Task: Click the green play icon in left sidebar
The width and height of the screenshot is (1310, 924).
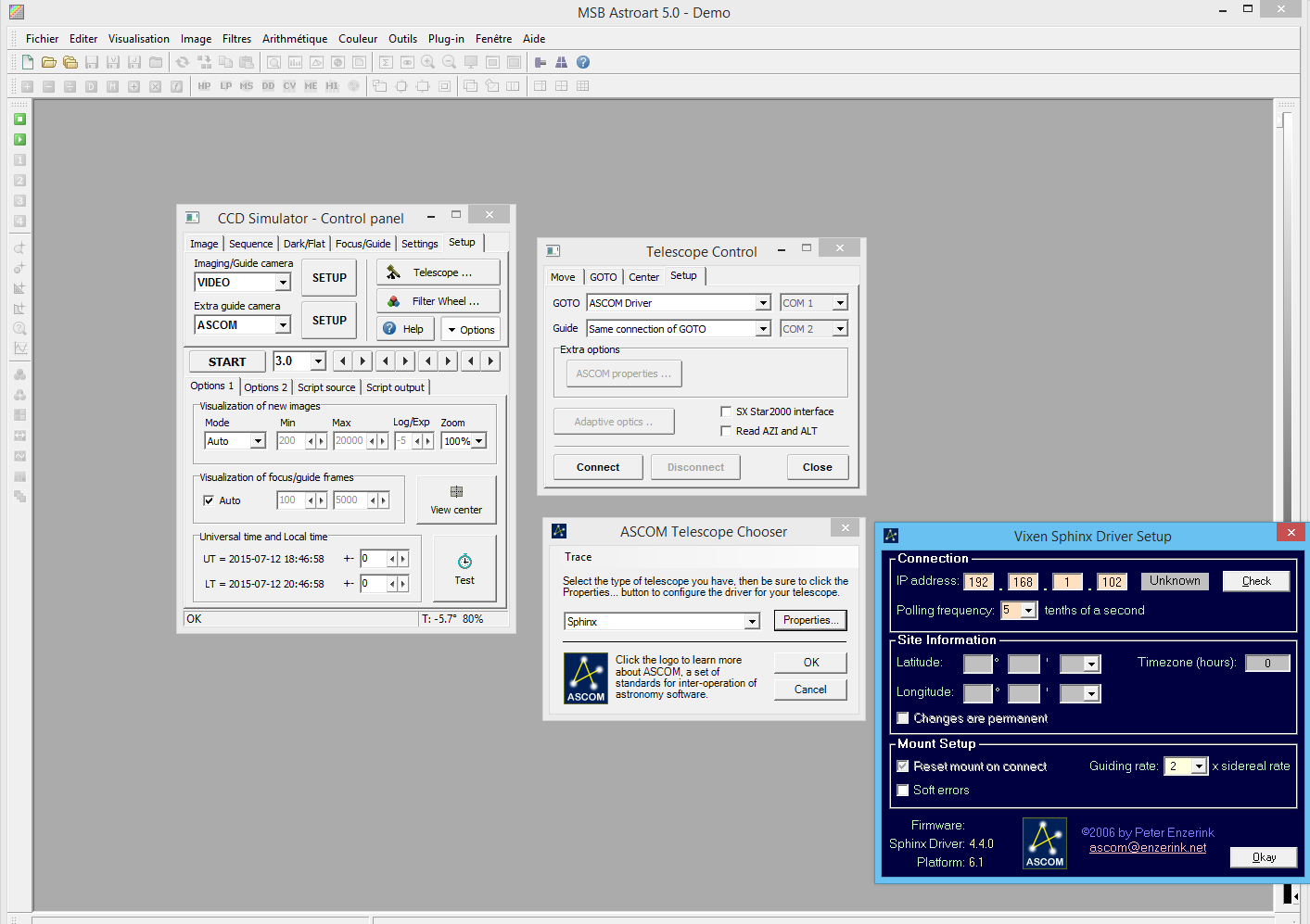Action: (x=19, y=140)
